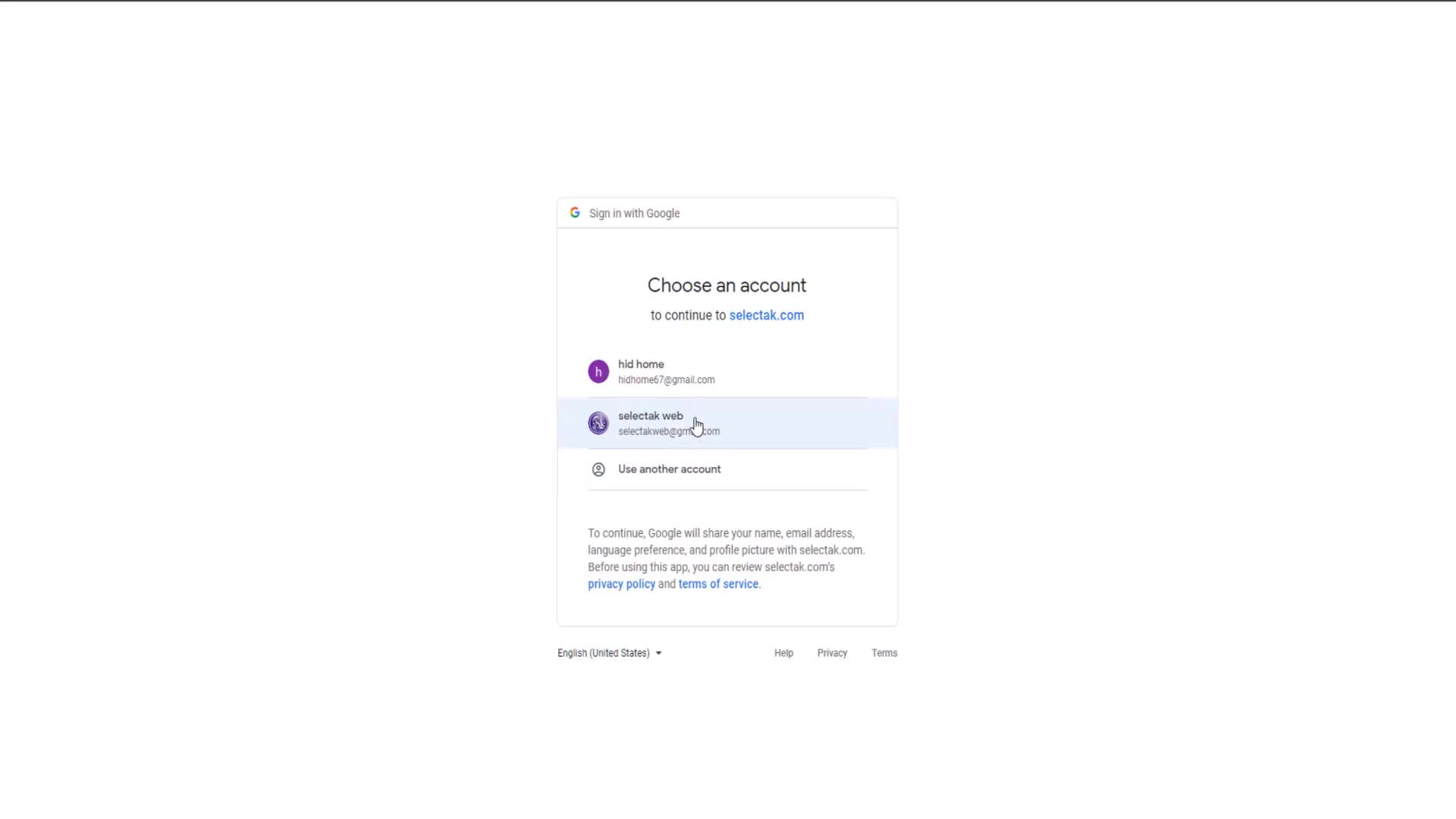The height and width of the screenshot is (819, 1456).
Task: Open the privacy policy link
Action: pos(621,584)
